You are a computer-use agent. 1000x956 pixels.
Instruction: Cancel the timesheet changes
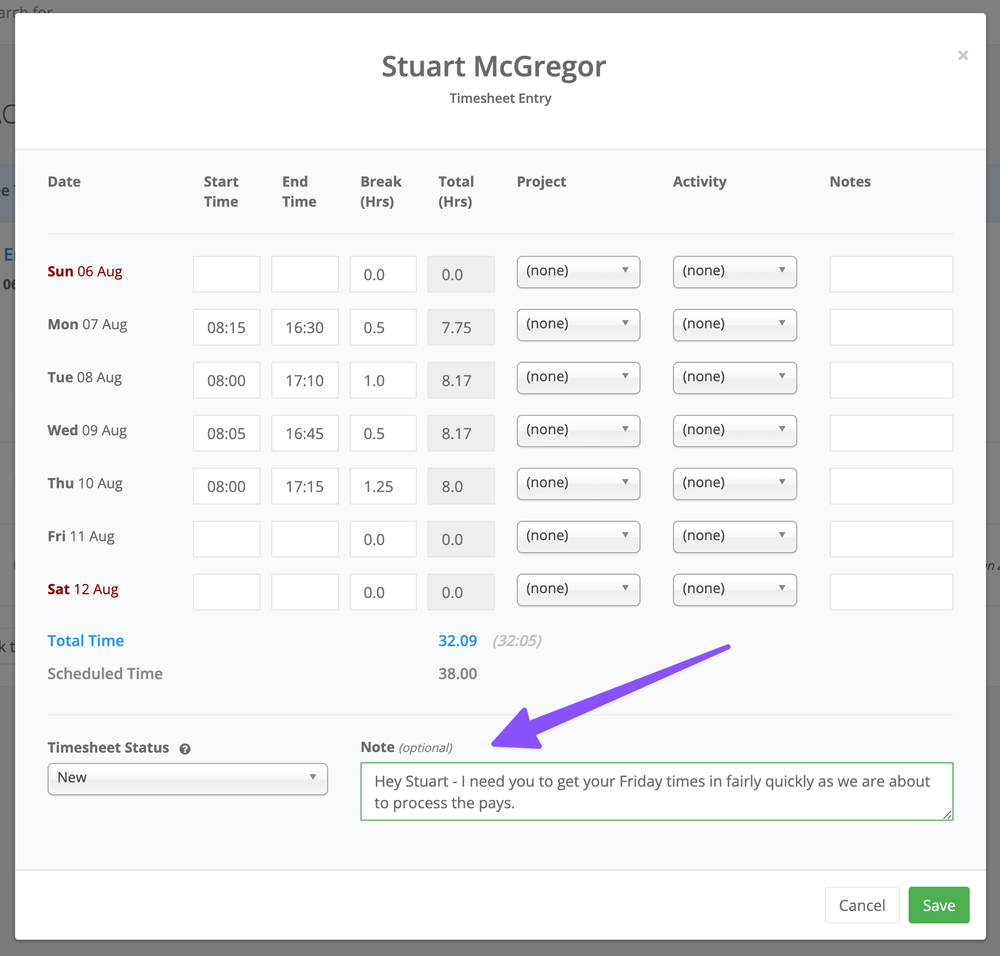pyautogui.click(x=862, y=904)
